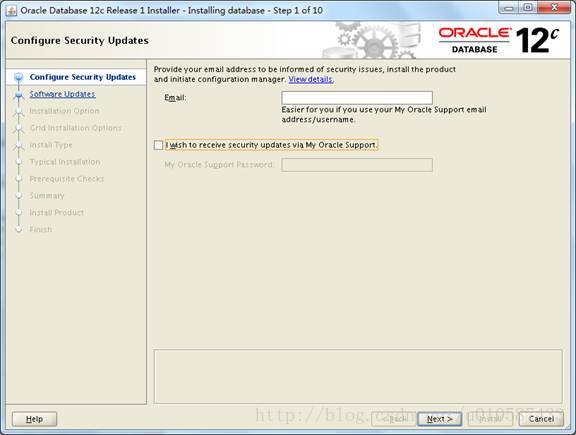576x435 pixels.
Task: Click the greyed-out Install button
Action: (x=490, y=419)
